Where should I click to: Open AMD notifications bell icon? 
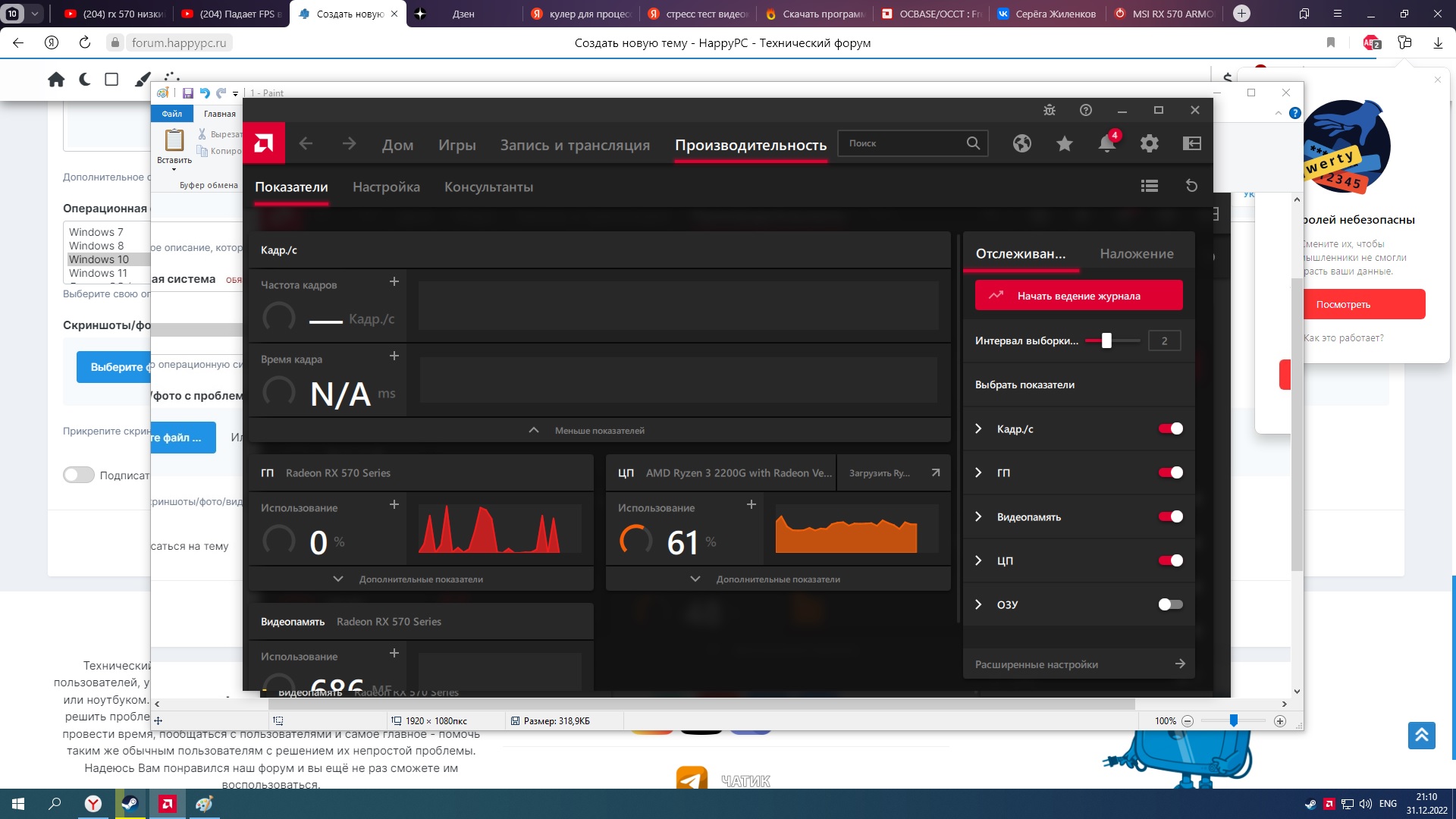(1107, 143)
